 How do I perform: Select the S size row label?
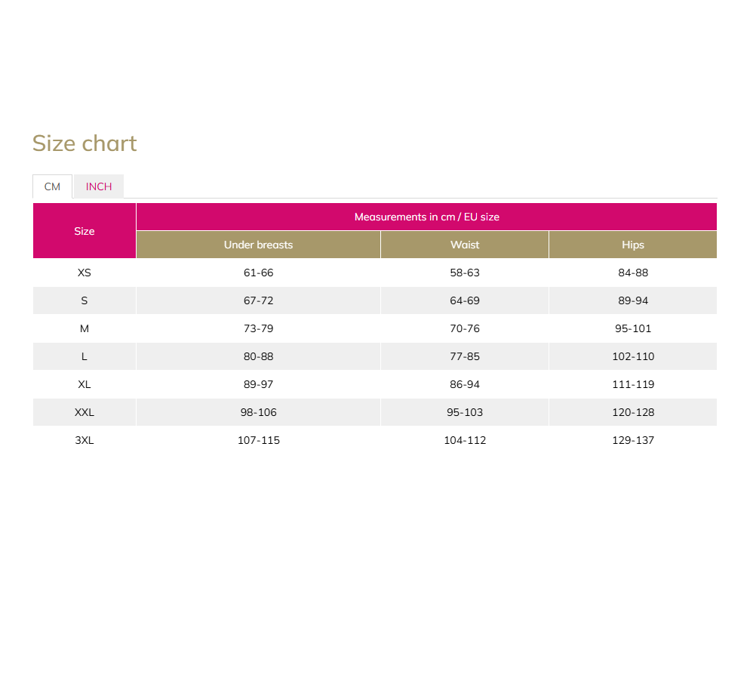(x=84, y=300)
